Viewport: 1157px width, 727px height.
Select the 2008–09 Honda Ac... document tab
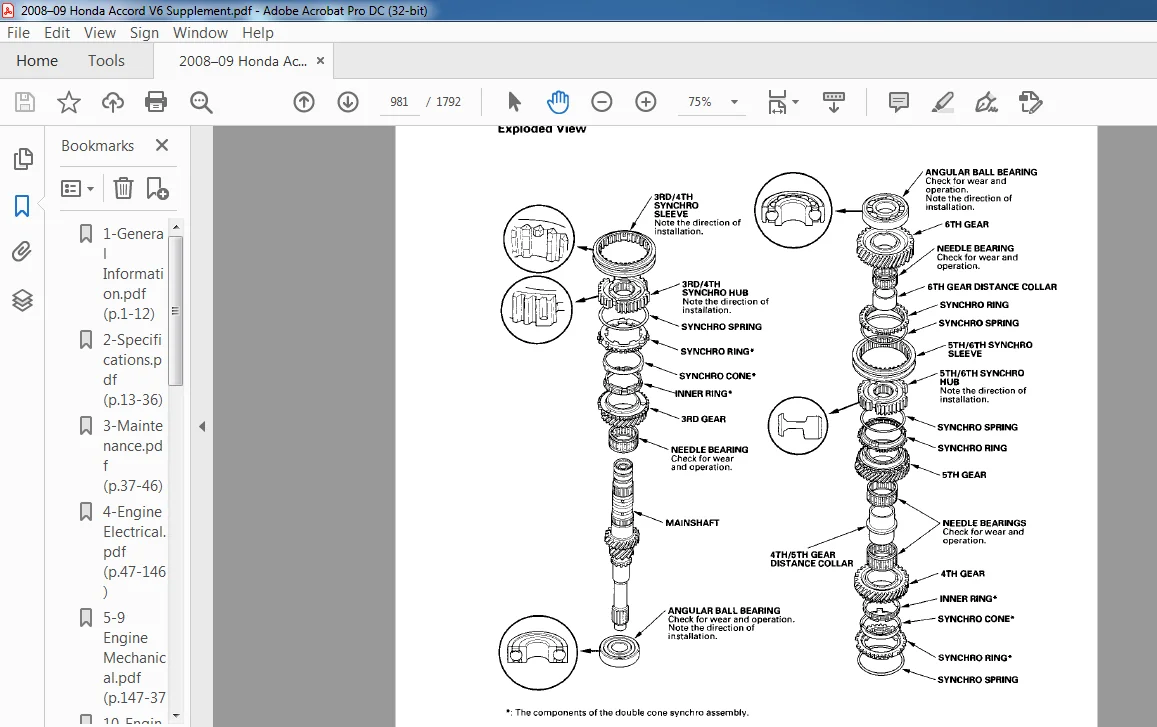pyautogui.click(x=243, y=61)
